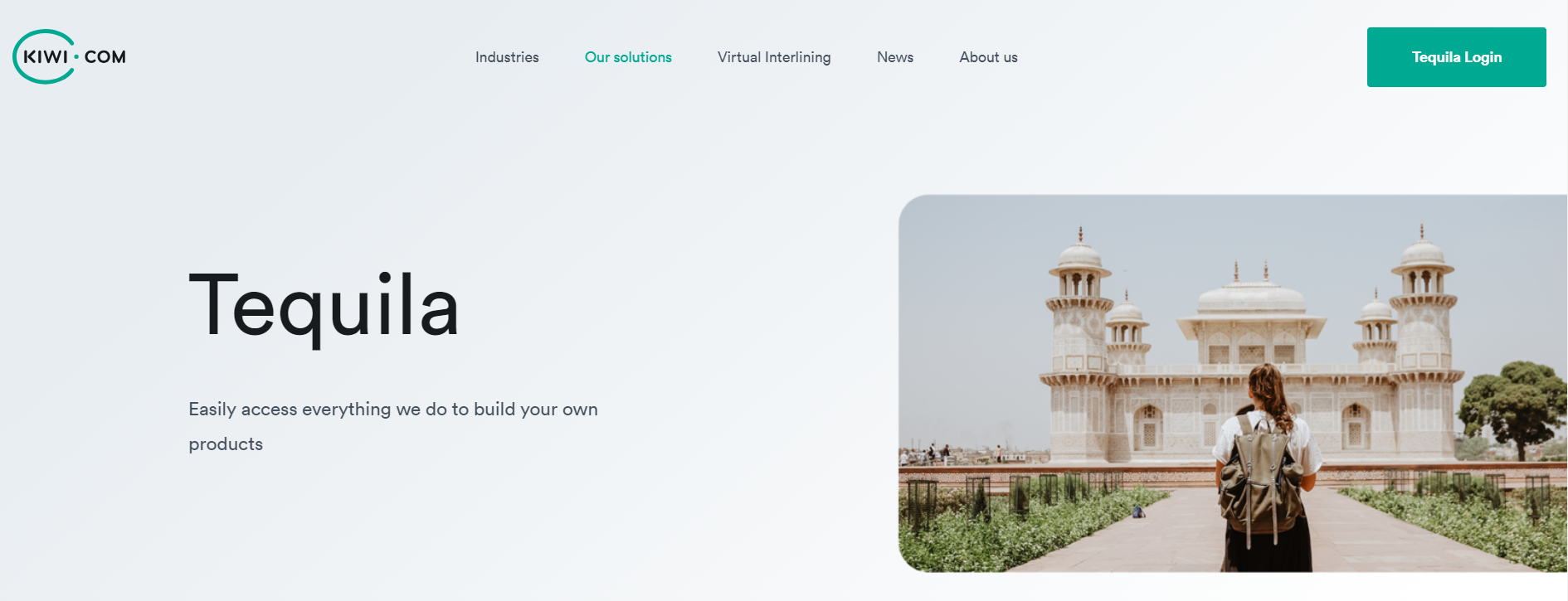1568x601 pixels.
Task: Click the woman's hair in the photo
Action: (x=1269, y=395)
